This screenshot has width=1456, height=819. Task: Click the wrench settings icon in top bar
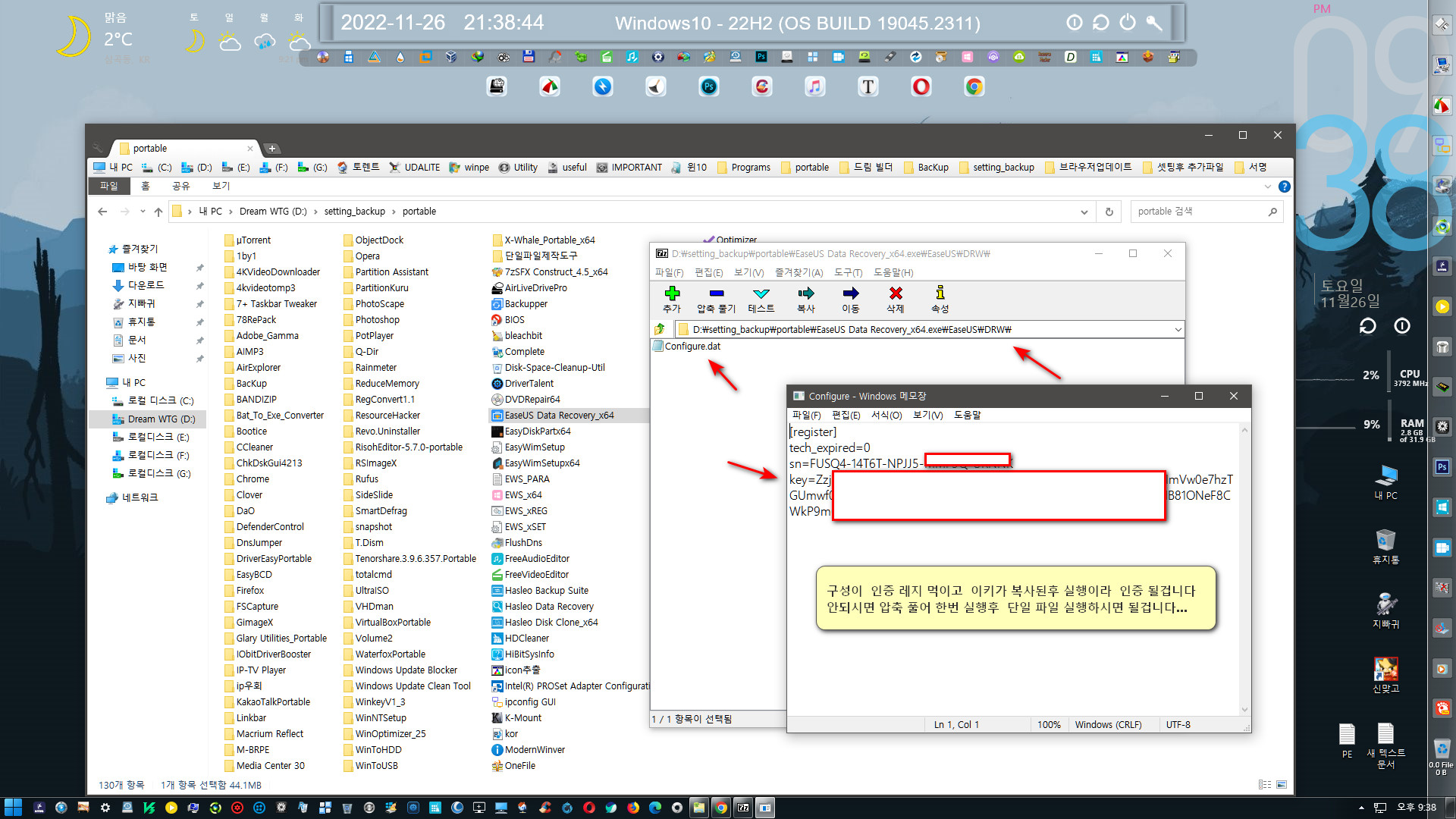pos(1154,23)
